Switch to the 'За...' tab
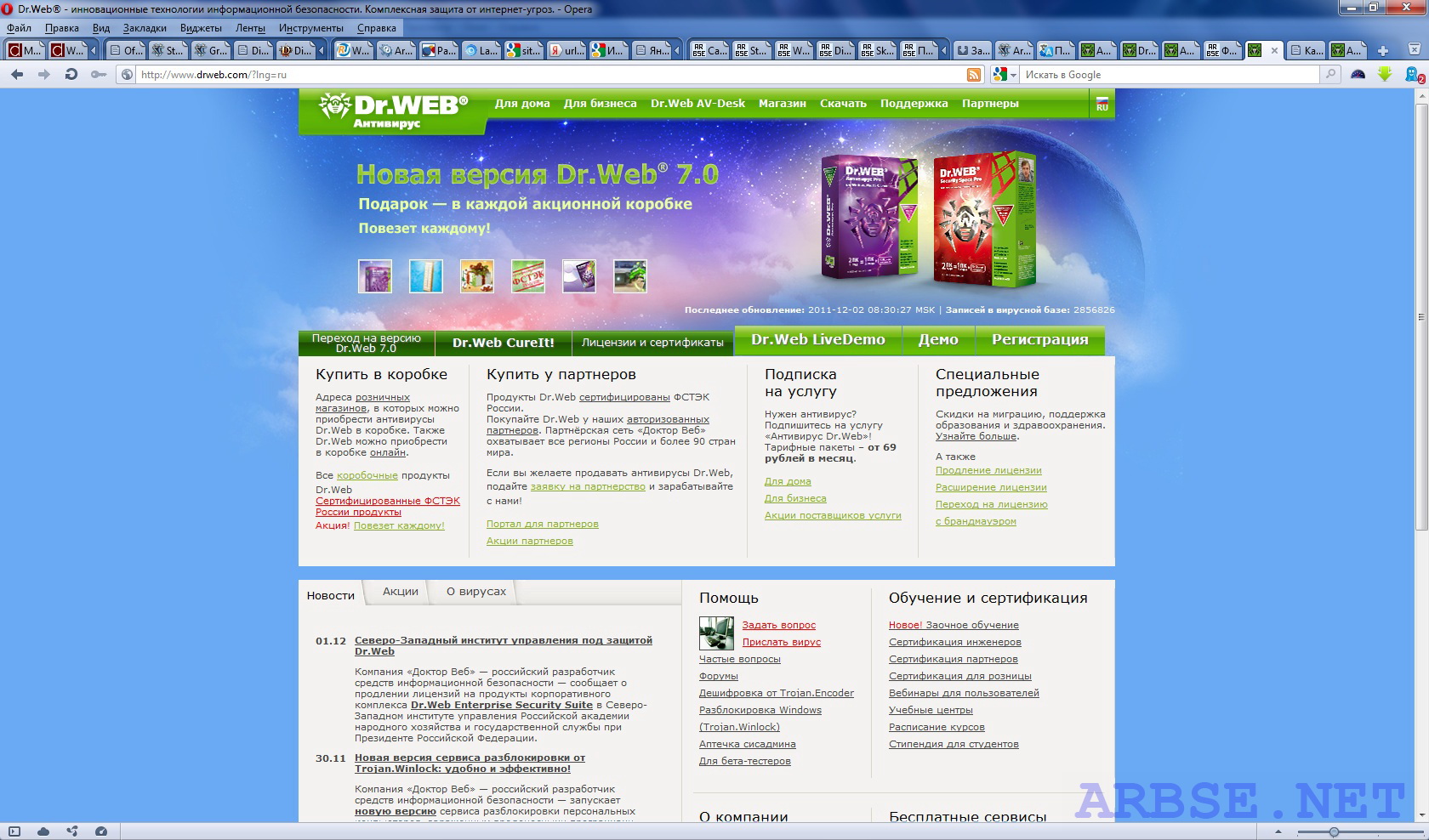This screenshot has width=1429, height=840. pyautogui.click(x=972, y=50)
